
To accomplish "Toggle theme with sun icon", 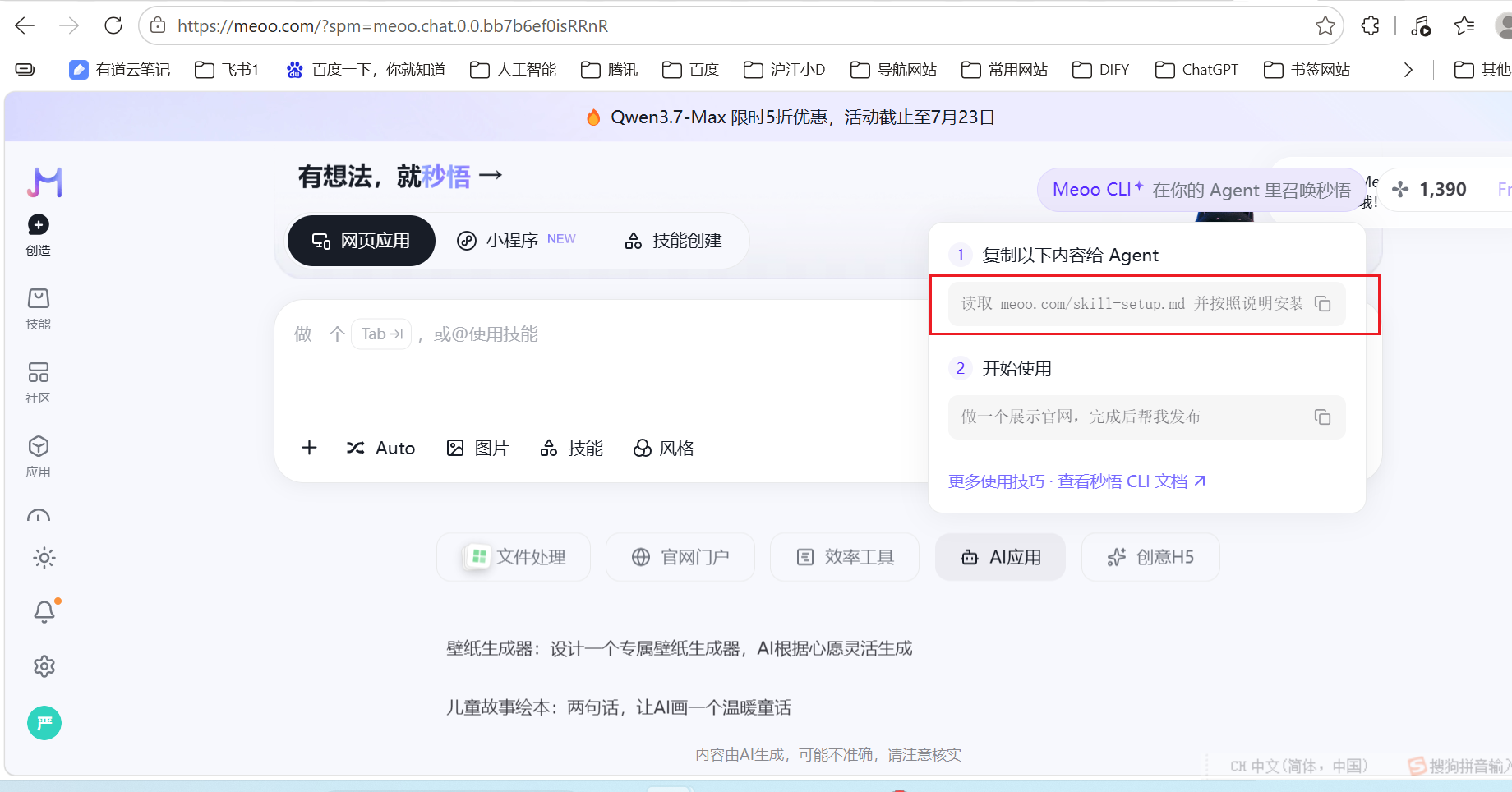I will (44, 559).
